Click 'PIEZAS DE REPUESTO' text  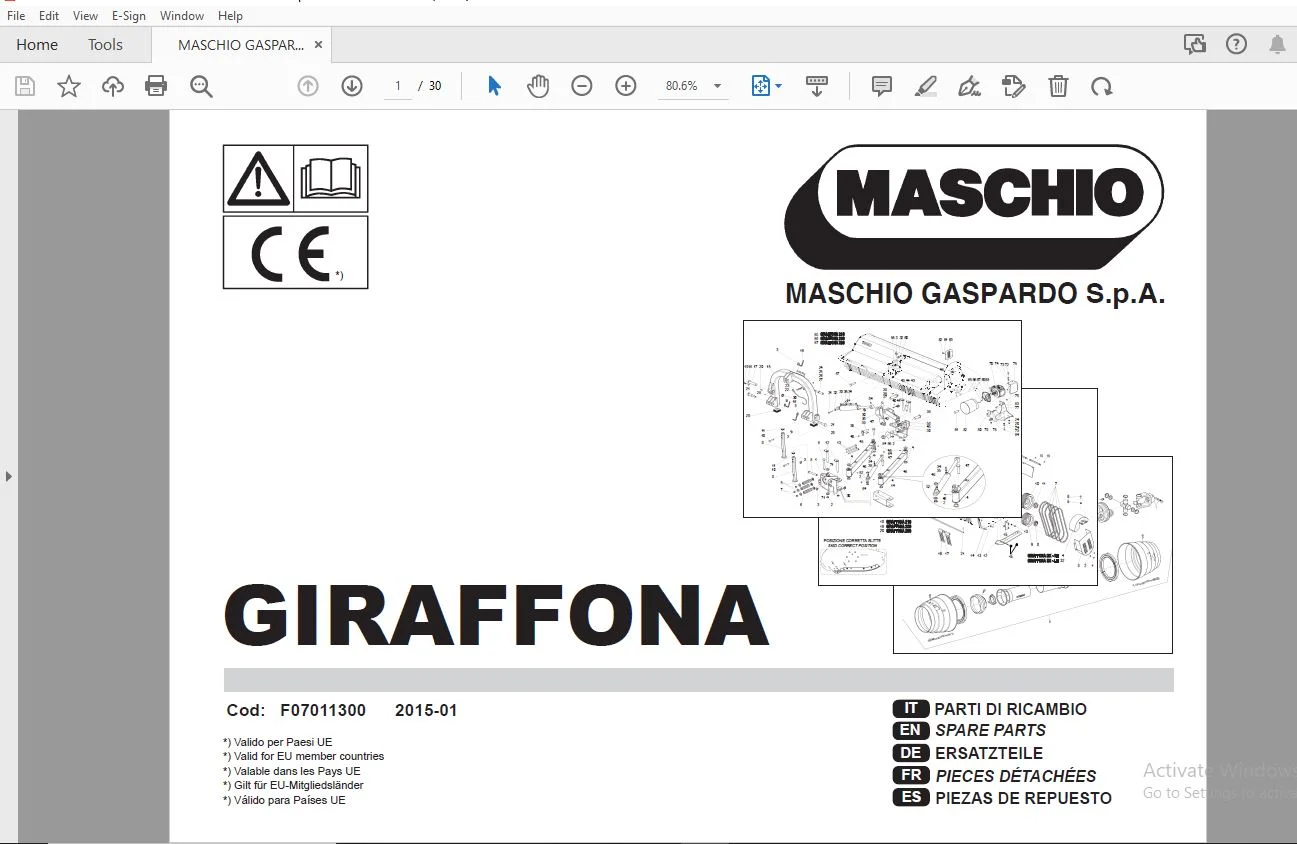pos(1023,798)
